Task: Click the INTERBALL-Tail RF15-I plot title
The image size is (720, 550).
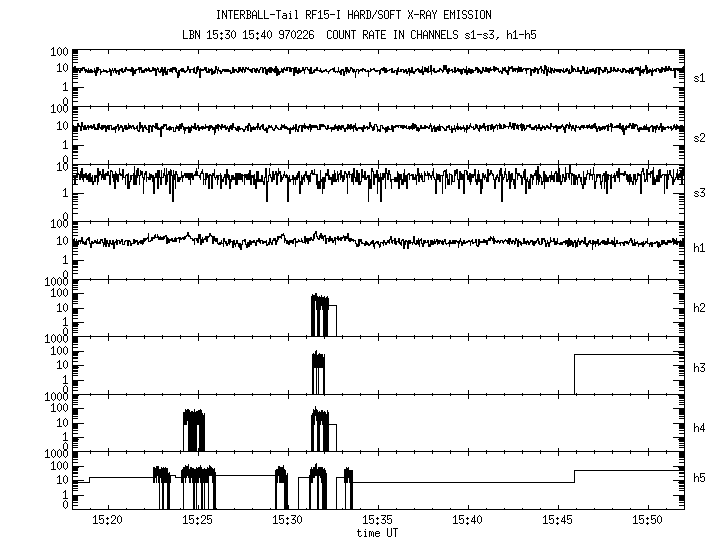Action: click(x=353, y=15)
